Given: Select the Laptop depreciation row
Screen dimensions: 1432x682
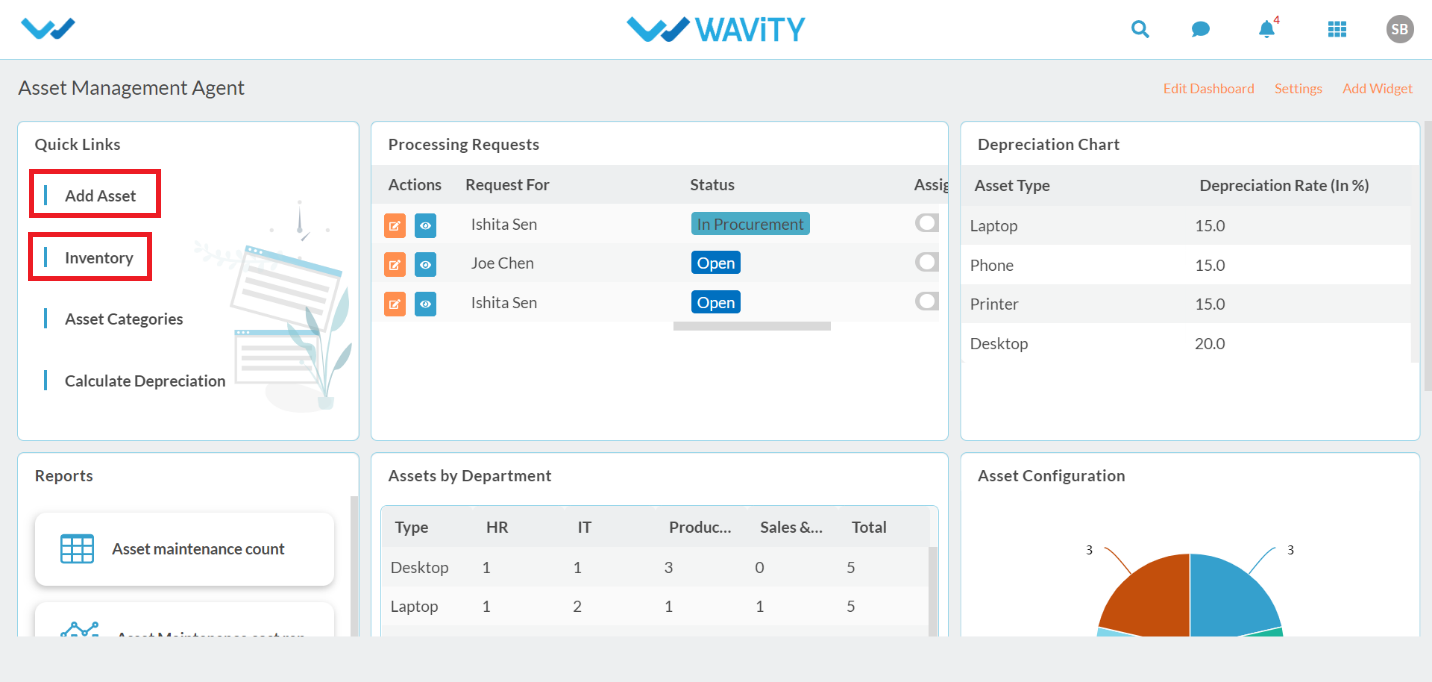Looking at the screenshot, I should point(1186,226).
